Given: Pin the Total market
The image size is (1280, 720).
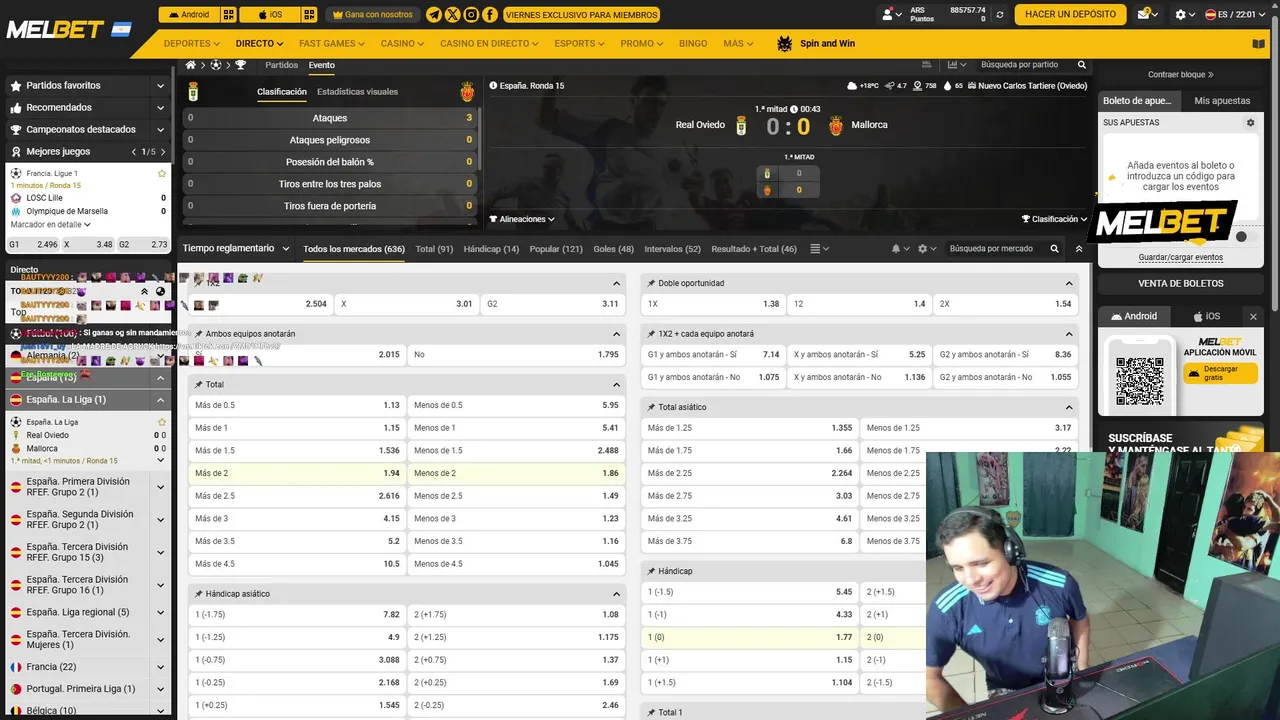Looking at the screenshot, I should (198, 384).
